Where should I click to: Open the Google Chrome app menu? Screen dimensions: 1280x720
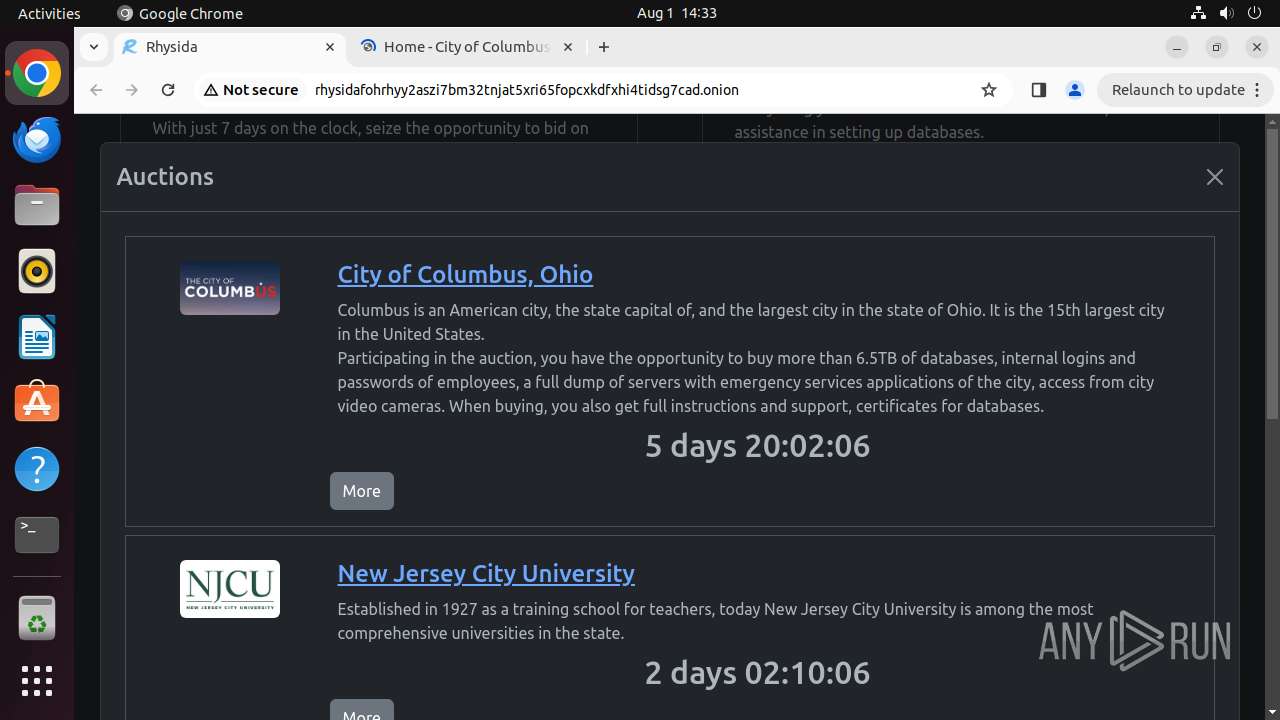180,13
